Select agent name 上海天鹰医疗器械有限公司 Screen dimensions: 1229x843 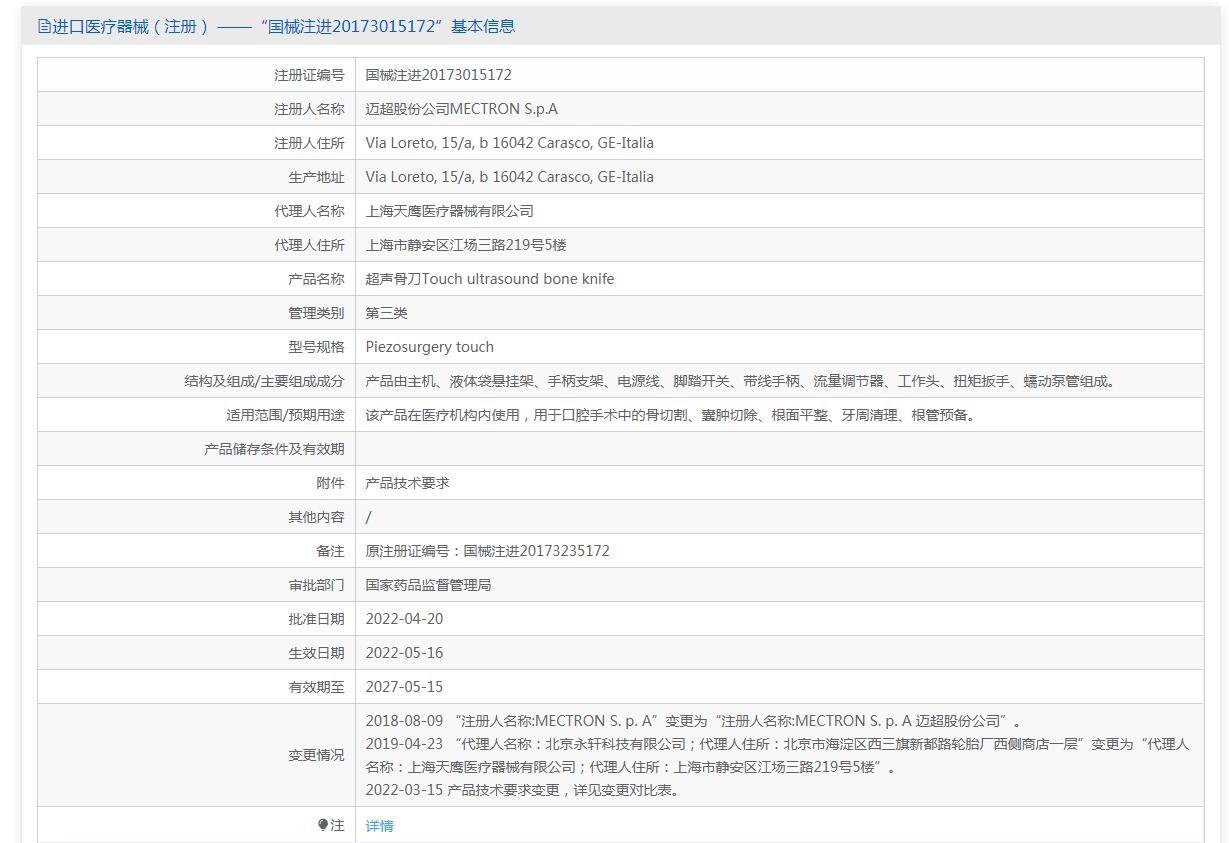[x=449, y=211]
